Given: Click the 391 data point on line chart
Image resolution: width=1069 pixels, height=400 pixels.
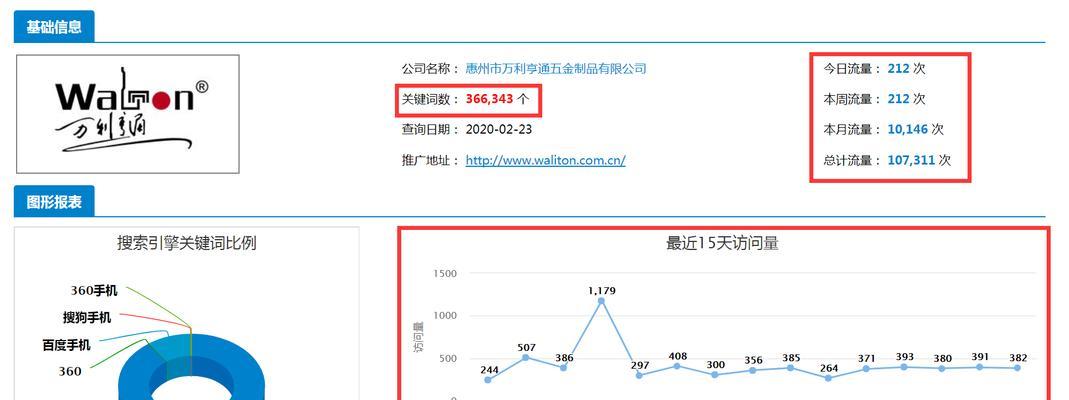Looking at the screenshot, I should pyautogui.click(x=980, y=367).
